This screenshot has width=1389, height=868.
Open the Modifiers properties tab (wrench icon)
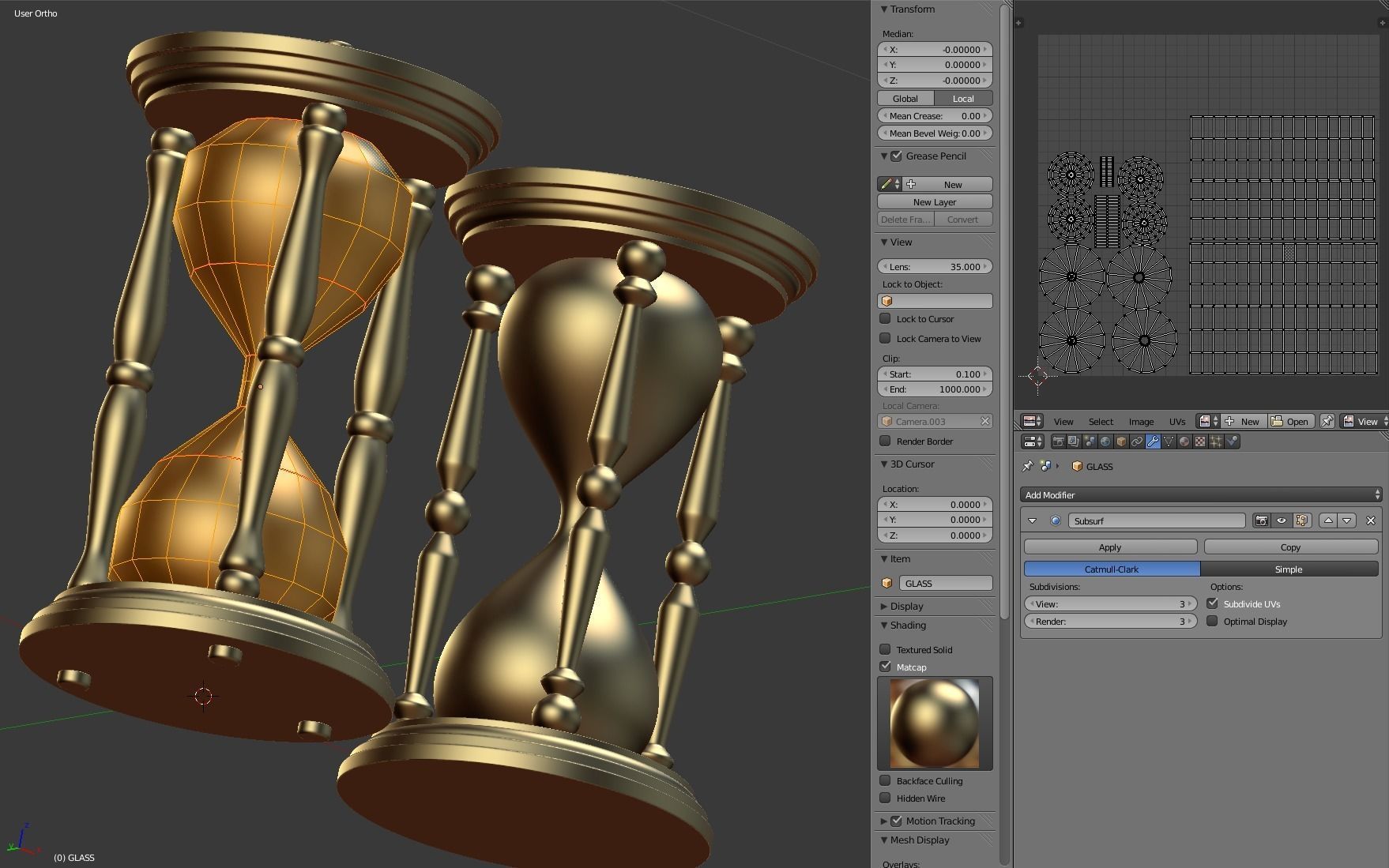tap(1153, 442)
